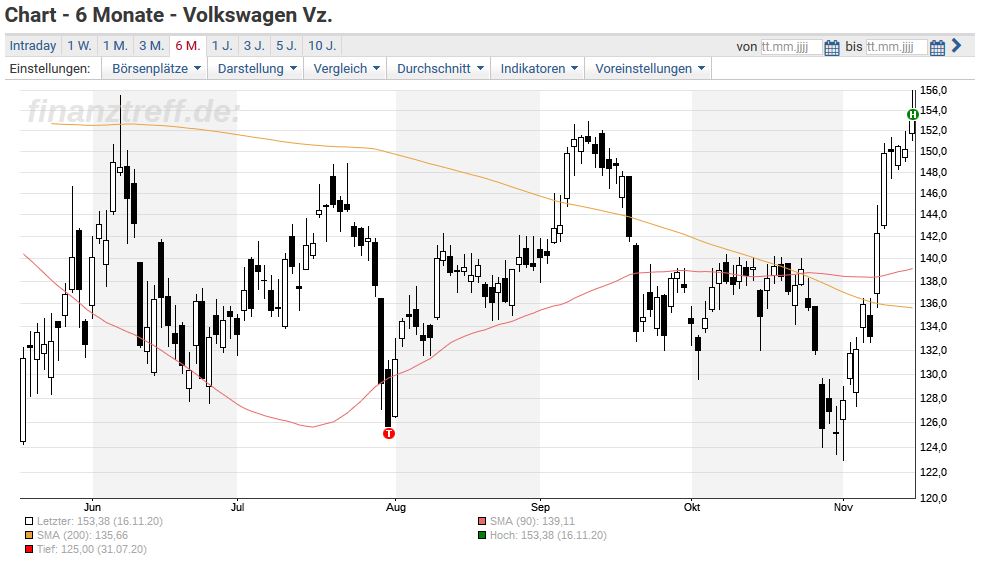The height and width of the screenshot is (566, 983).
Task: Select the 1 W. time range tab
Action: (x=80, y=46)
